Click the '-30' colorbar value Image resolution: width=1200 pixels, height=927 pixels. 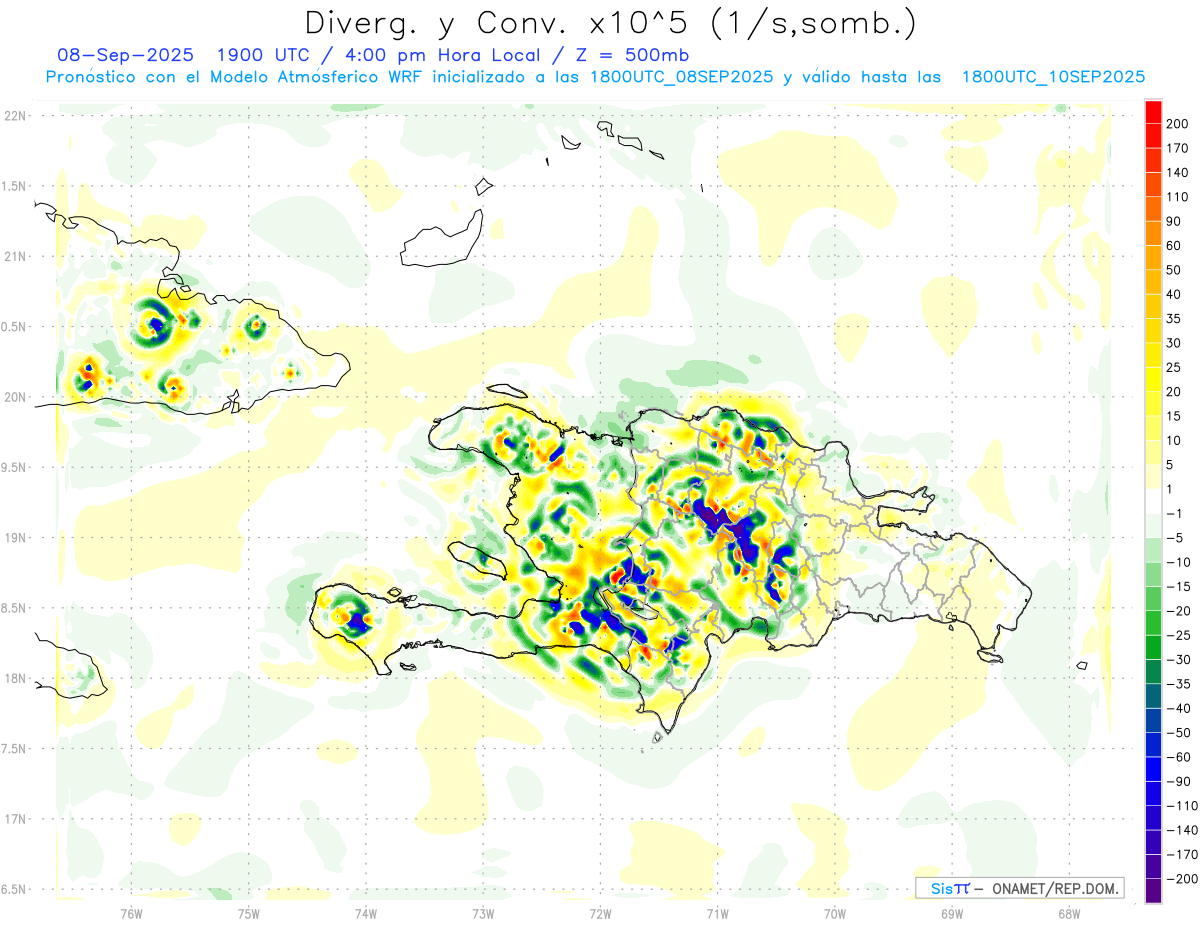coord(1178,660)
